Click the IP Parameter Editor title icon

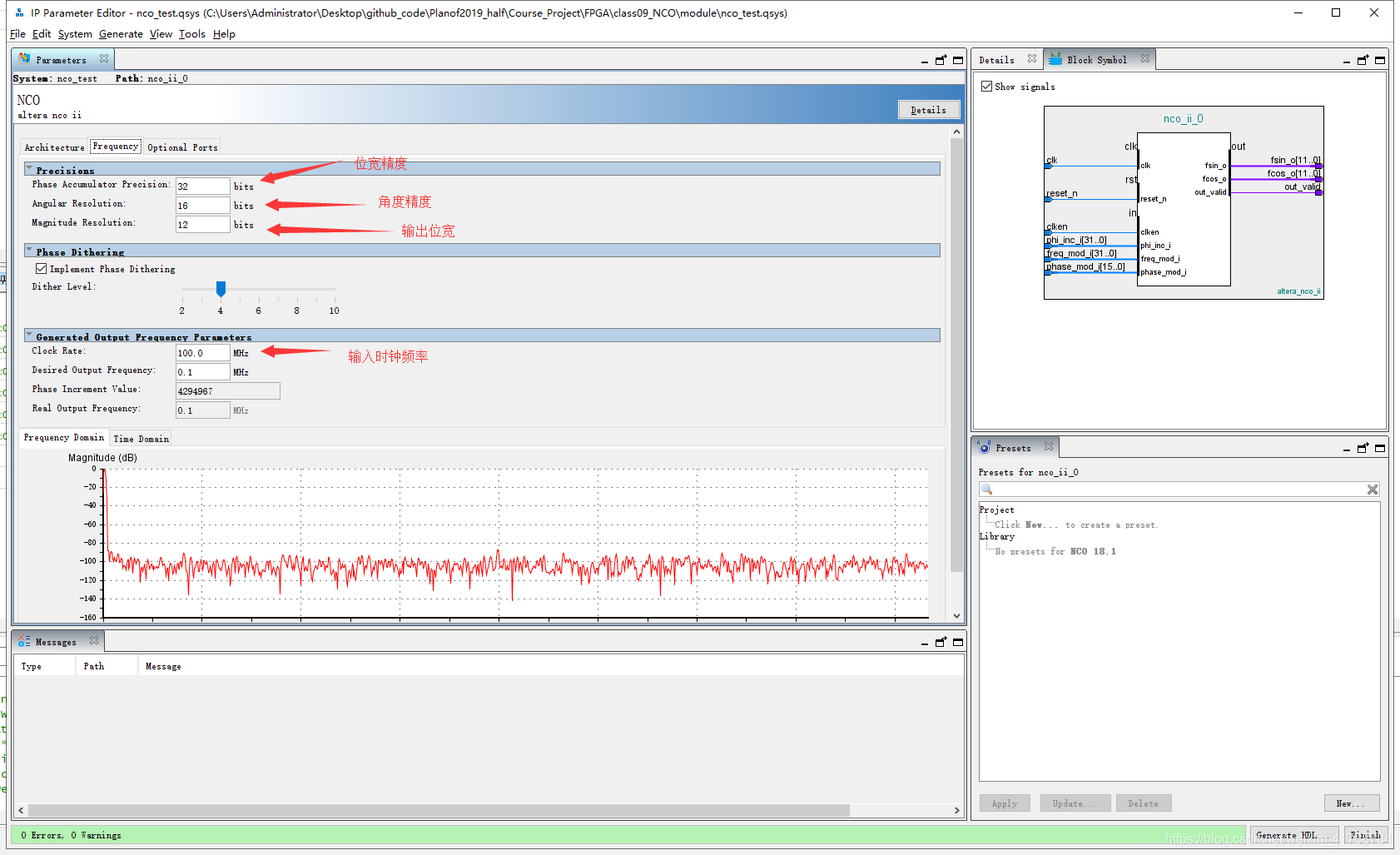pos(19,12)
